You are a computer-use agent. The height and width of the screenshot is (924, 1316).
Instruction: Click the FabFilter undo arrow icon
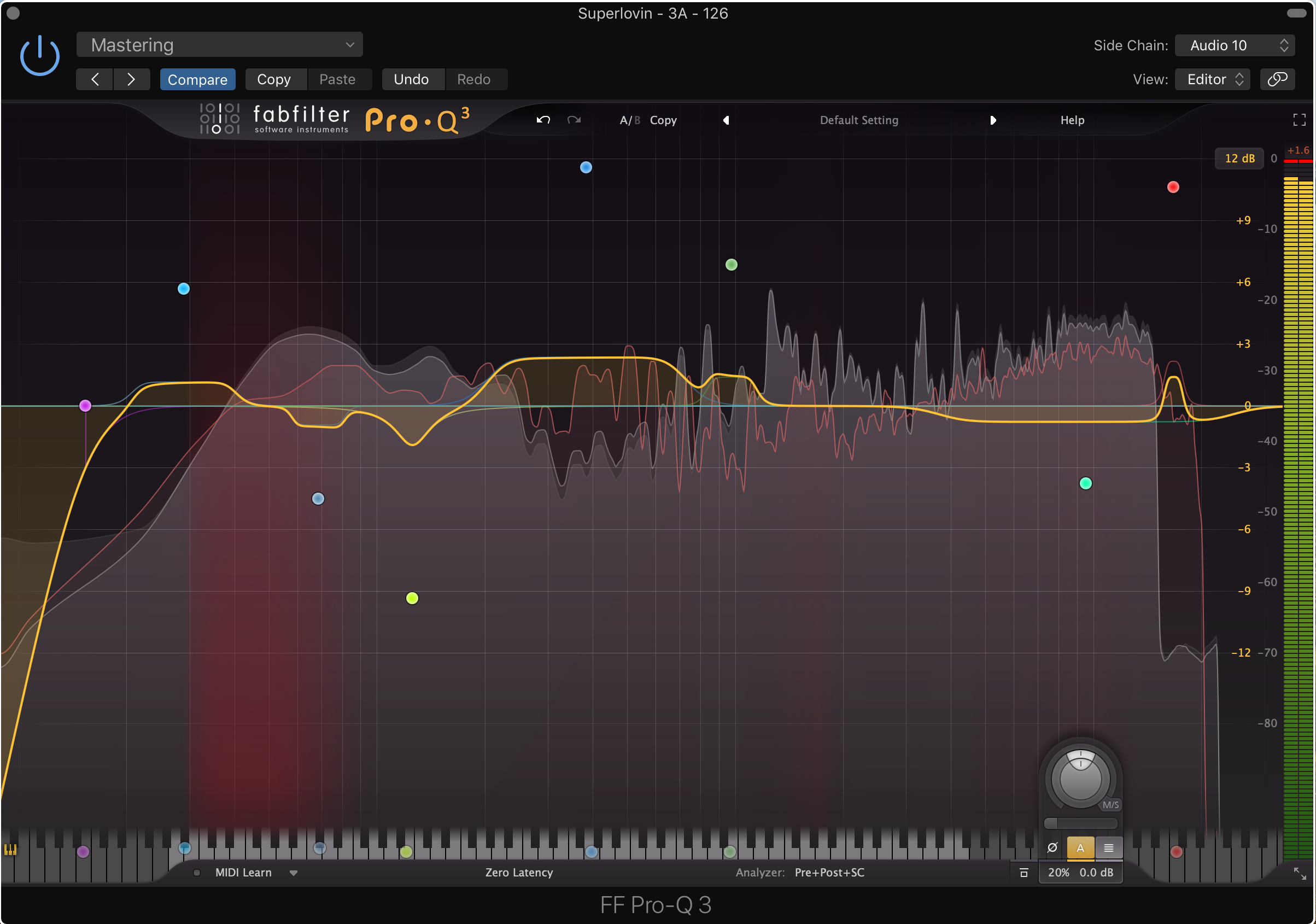(543, 120)
